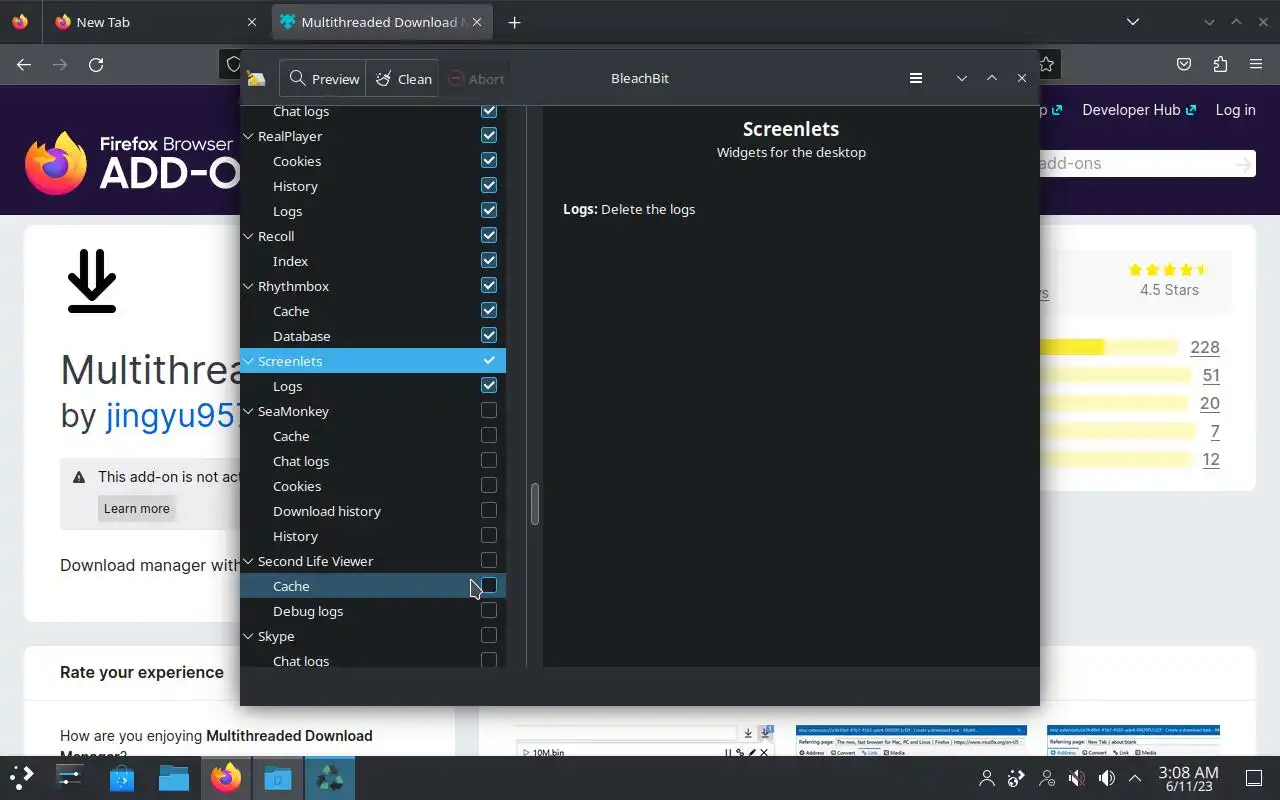Close the New Tab tab
The height and width of the screenshot is (800, 1280).
point(252,22)
